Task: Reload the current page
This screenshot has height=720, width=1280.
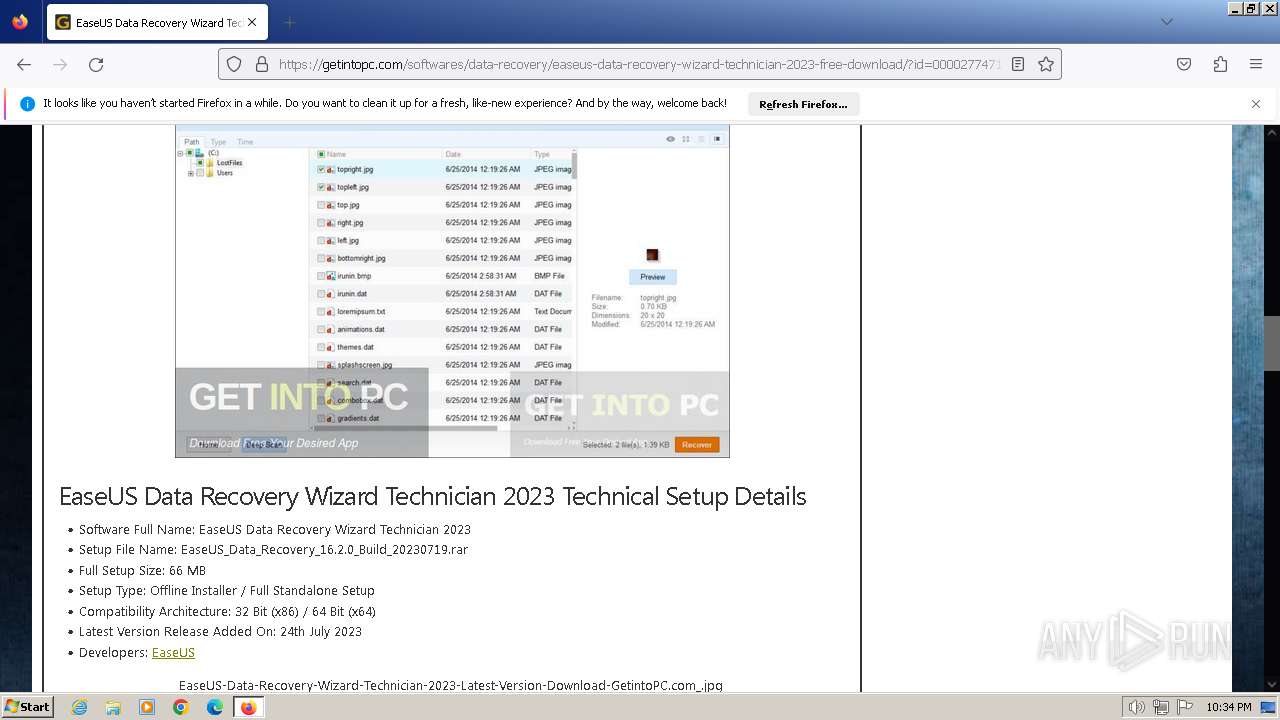Action: point(96,64)
